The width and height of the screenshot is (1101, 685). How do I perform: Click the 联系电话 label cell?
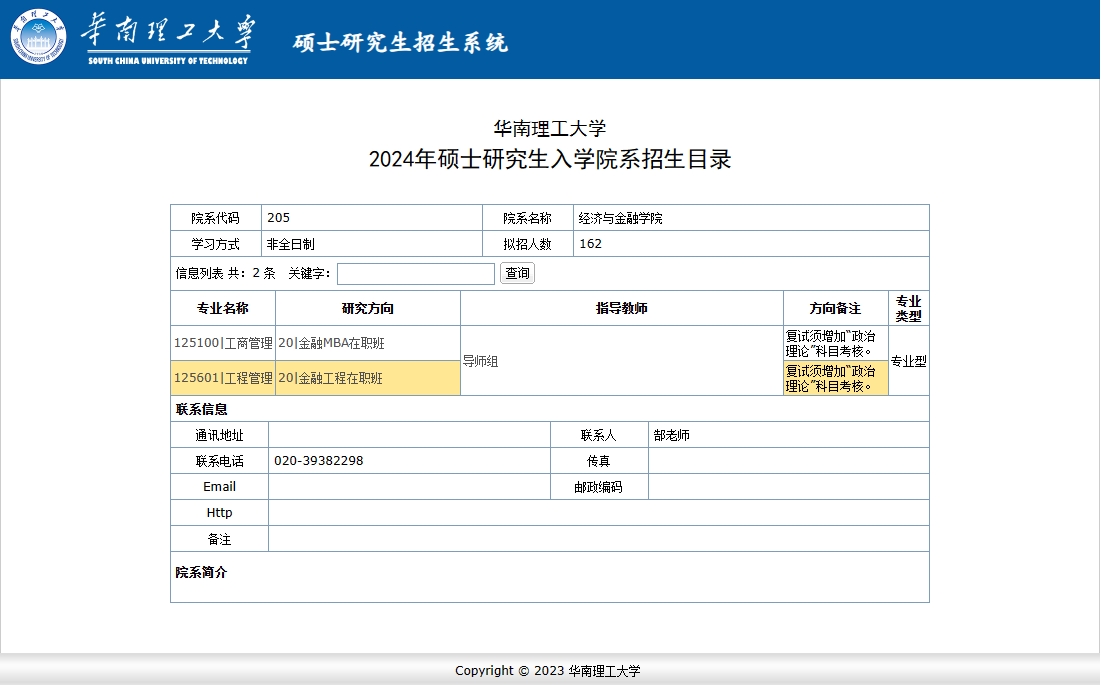219,461
